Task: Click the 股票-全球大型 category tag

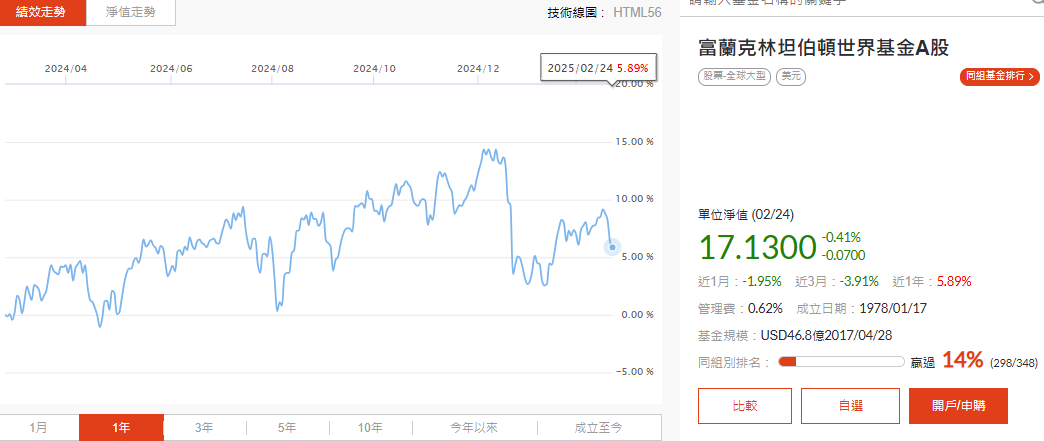Action: click(734, 77)
